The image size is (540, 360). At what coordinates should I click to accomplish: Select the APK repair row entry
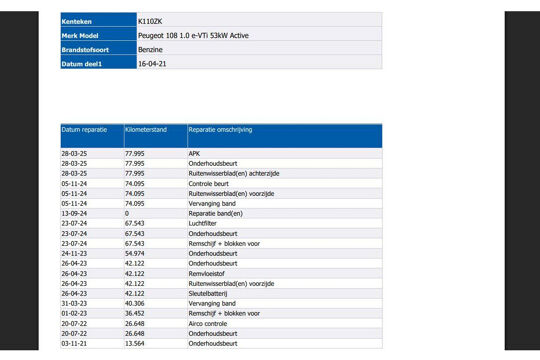[x=221, y=154]
